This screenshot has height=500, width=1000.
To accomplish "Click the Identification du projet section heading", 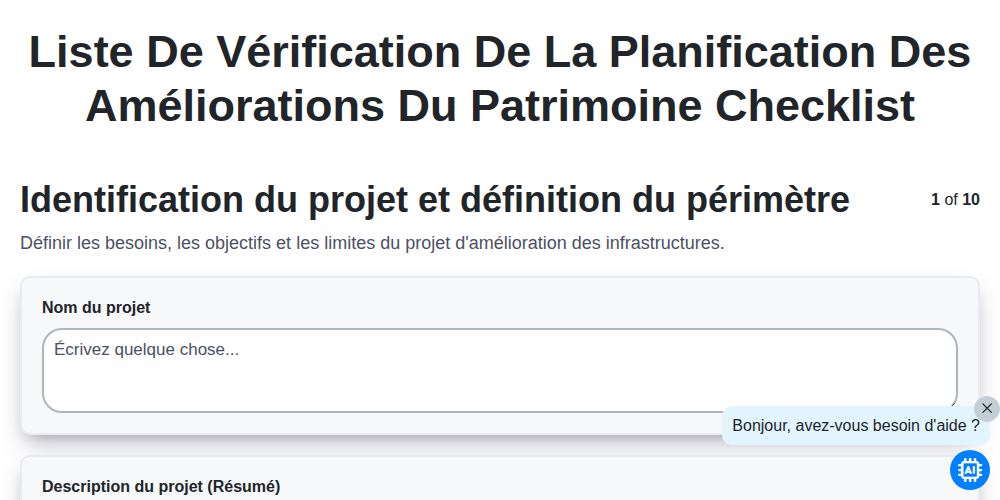I will click(x=435, y=200).
